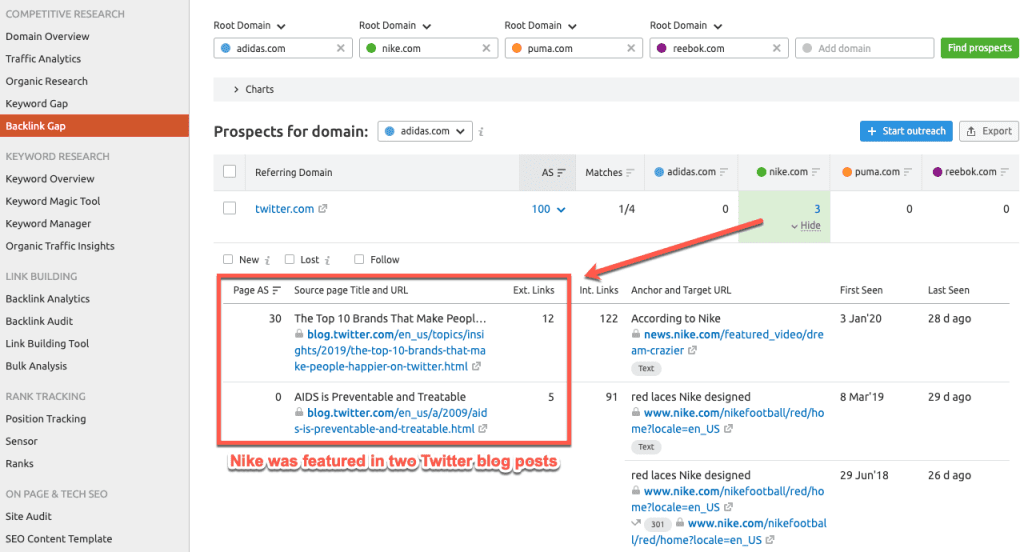Click the purple reebok.com color dot

point(659,48)
